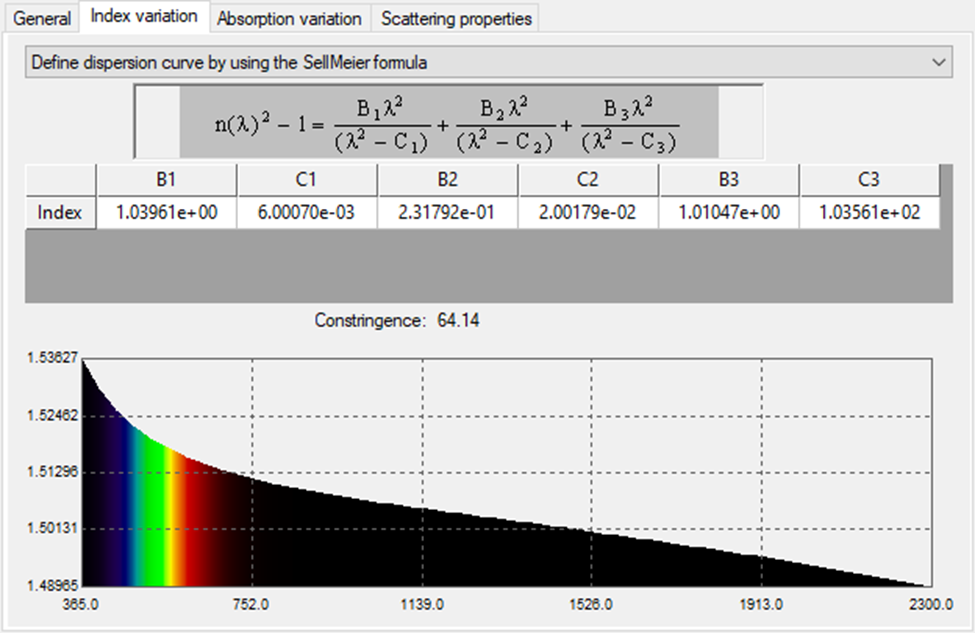Click the 1526.0 wavelength axis label

[x=591, y=604]
